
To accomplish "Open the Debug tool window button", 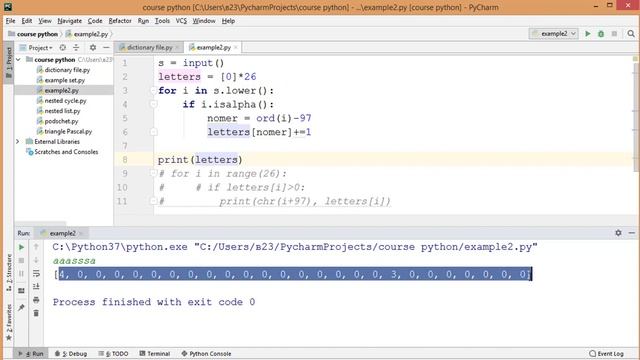I will (x=71, y=353).
